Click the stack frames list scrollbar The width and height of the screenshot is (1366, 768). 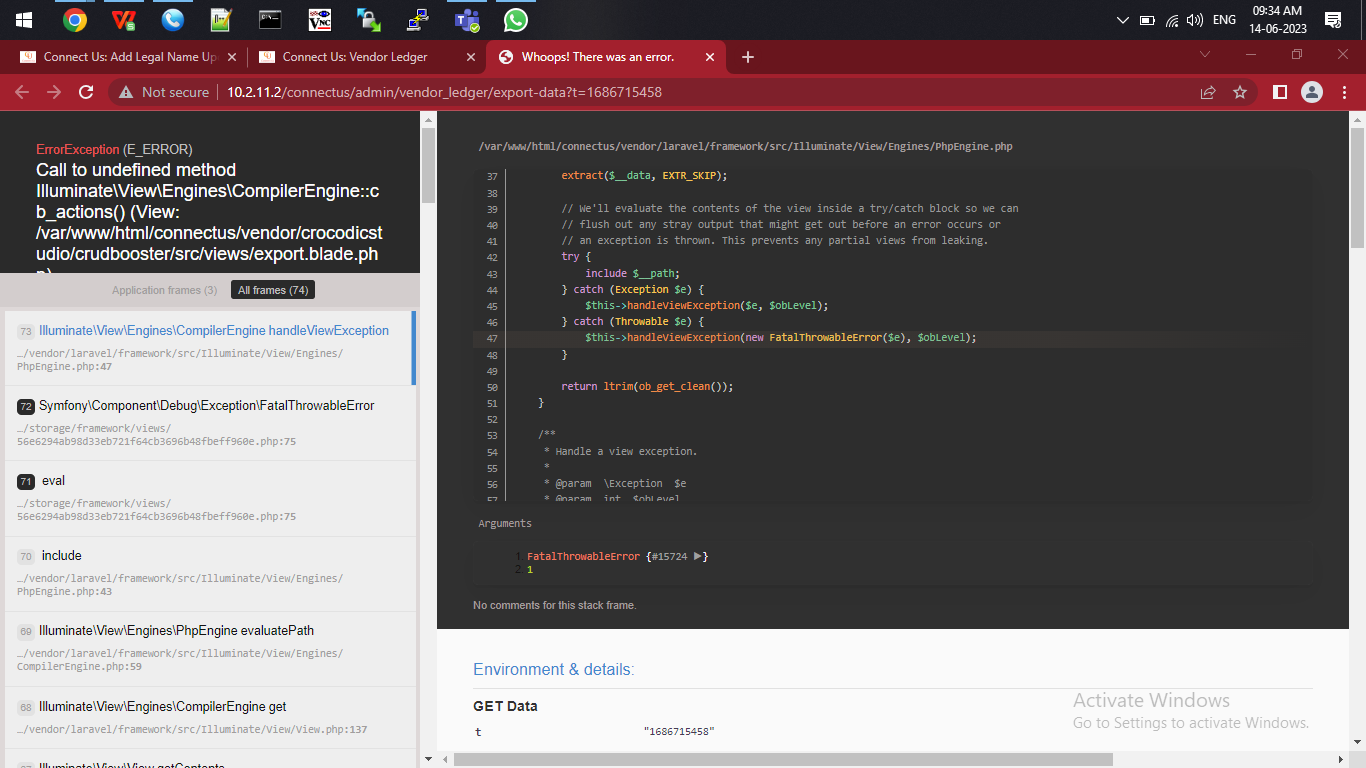(428, 166)
